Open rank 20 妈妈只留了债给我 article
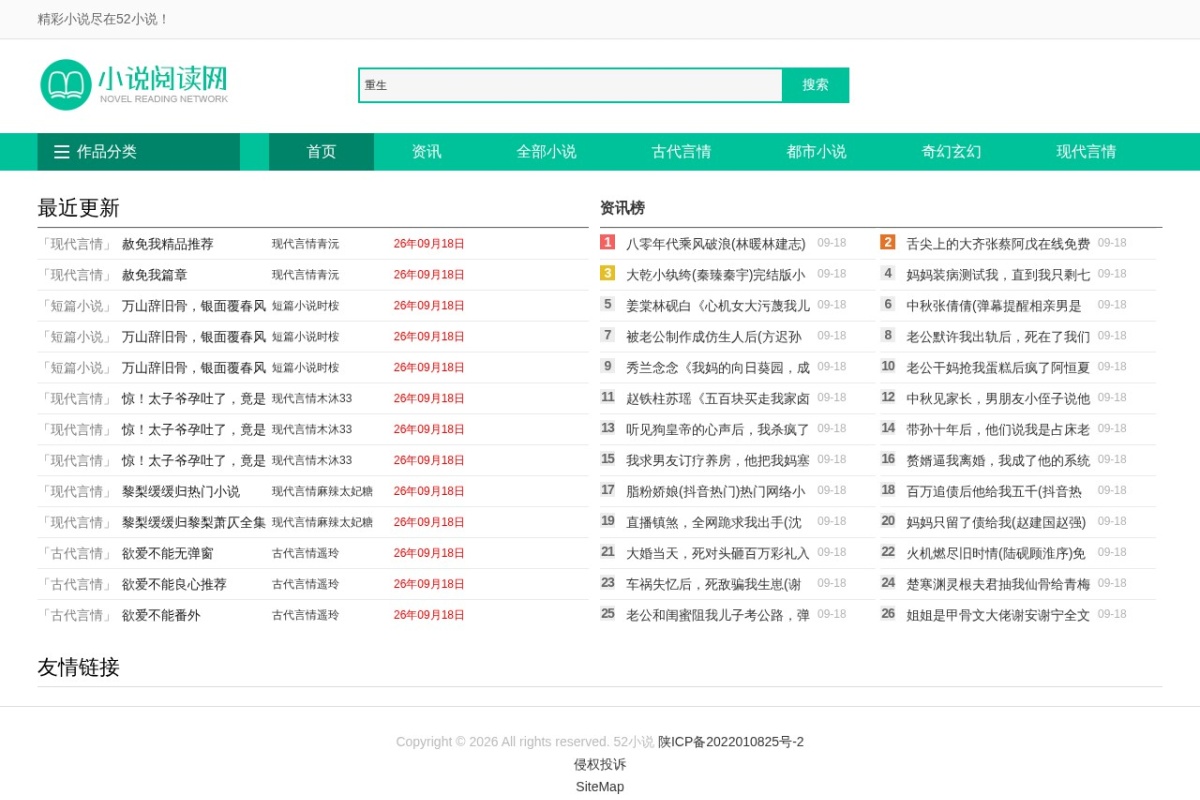The height and width of the screenshot is (800, 1200). coord(996,523)
